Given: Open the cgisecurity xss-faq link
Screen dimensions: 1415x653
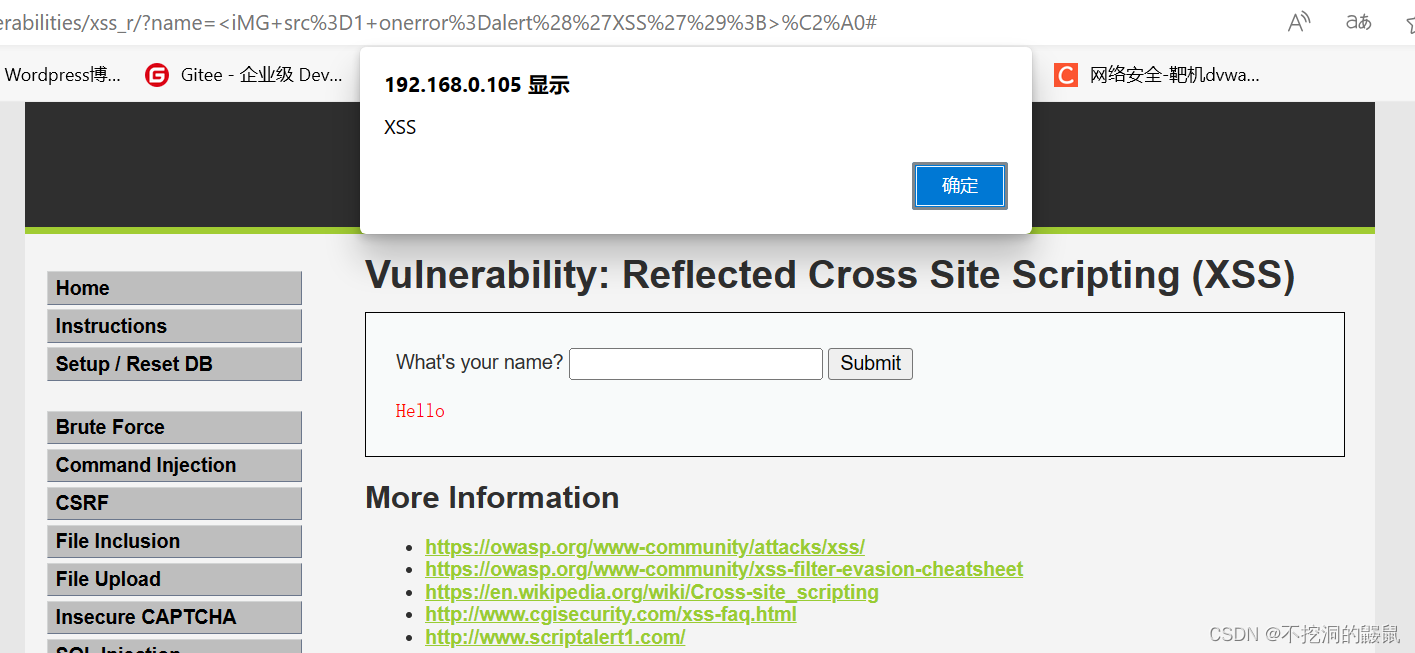Looking at the screenshot, I should point(611,614).
